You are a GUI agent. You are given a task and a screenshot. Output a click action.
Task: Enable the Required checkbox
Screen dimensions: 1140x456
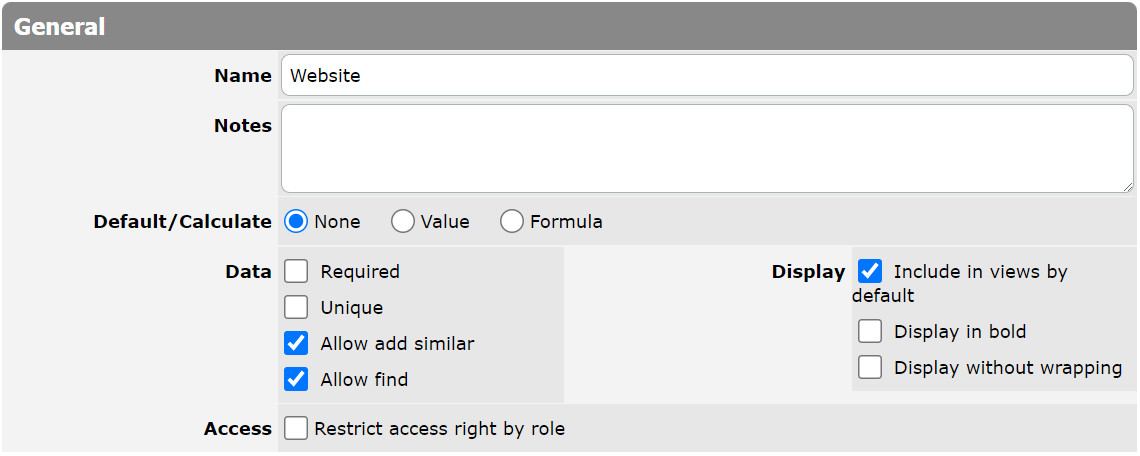click(296, 272)
